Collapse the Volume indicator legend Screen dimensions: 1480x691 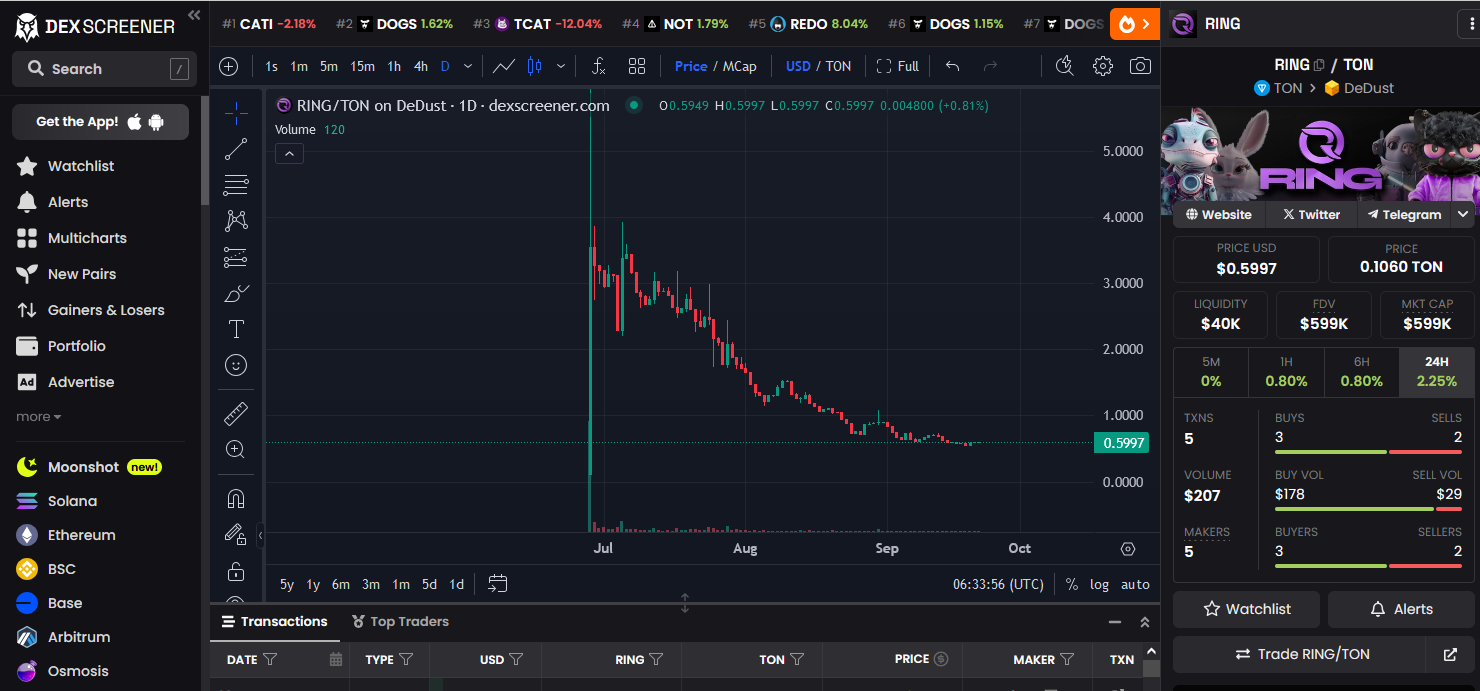[289, 154]
